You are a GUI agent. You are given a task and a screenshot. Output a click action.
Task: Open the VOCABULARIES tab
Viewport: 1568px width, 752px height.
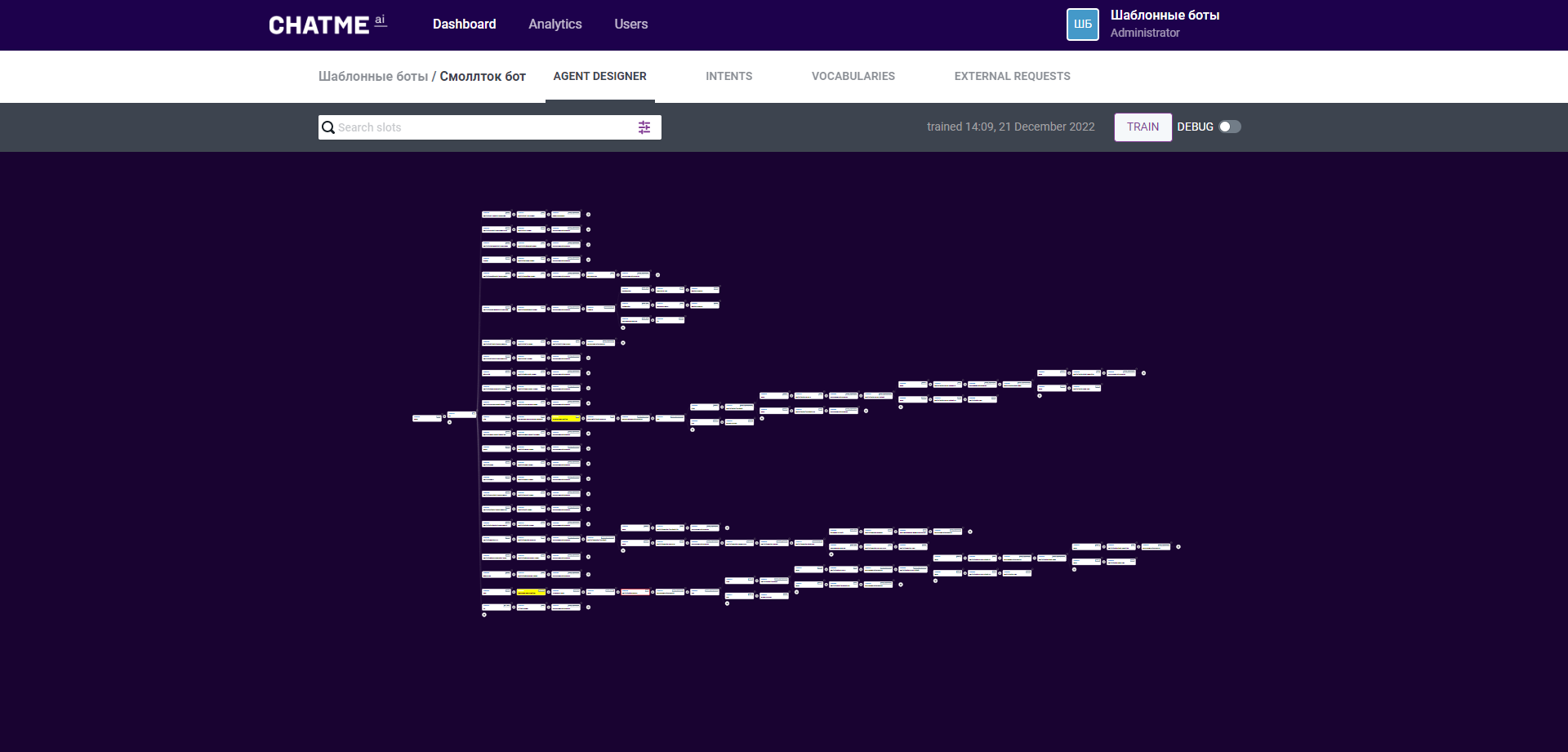pos(853,76)
